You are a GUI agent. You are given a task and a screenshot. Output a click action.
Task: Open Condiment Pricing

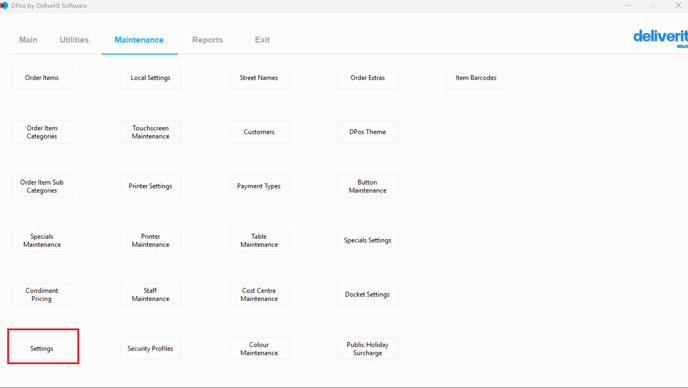point(42,295)
